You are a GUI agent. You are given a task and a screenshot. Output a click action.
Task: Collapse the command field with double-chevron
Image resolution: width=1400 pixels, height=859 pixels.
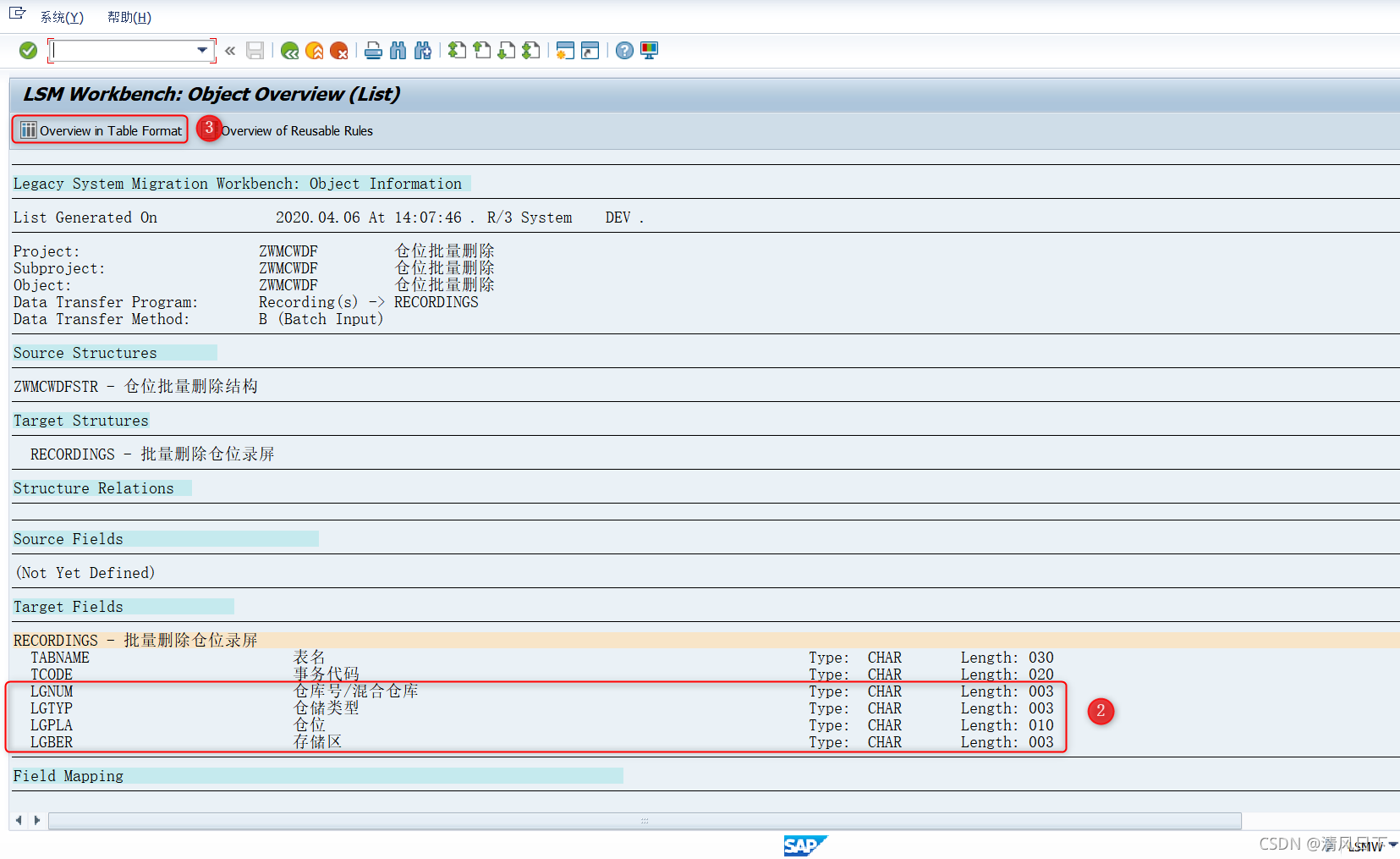click(230, 51)
